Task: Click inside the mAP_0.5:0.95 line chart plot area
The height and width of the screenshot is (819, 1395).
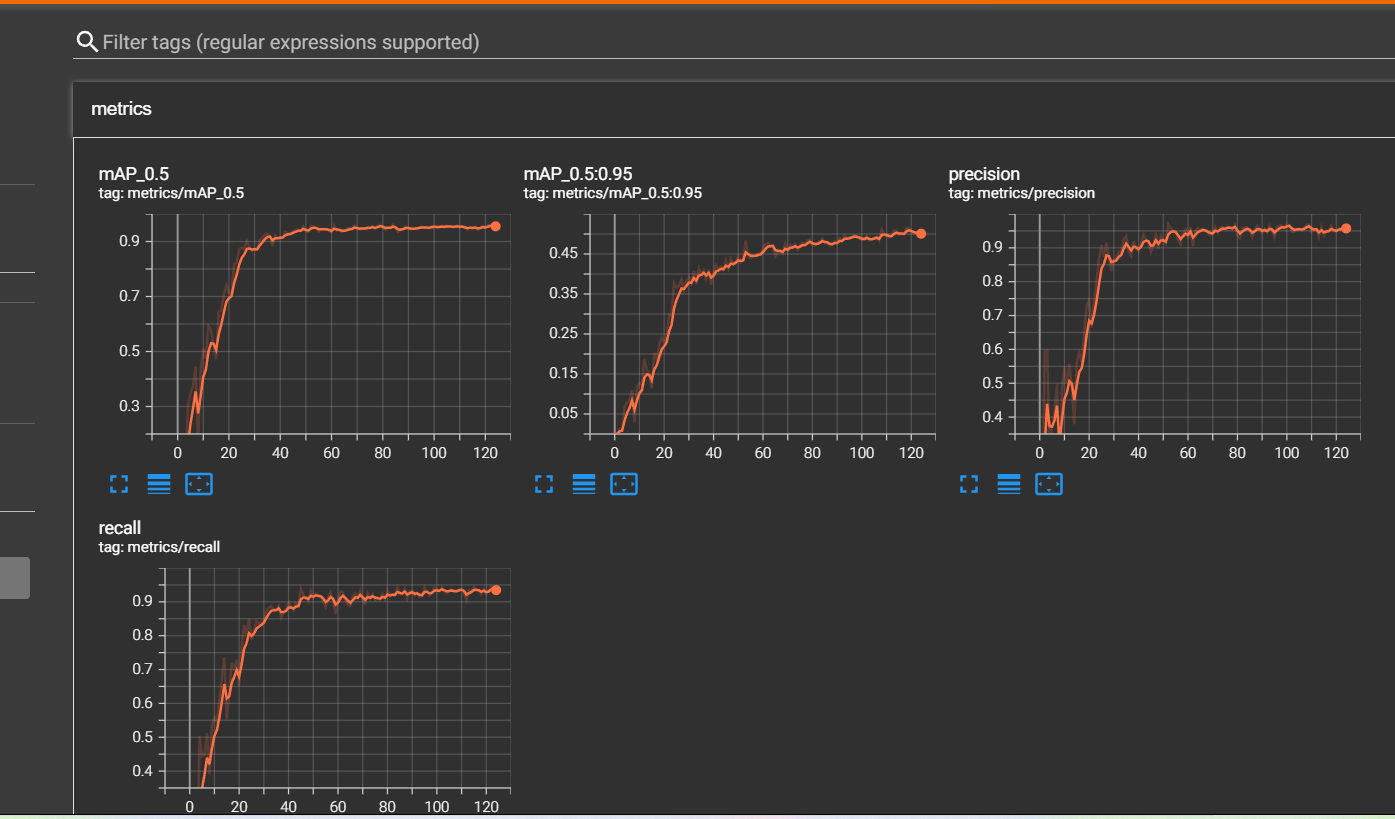Action: pyautogui.click(x=761, y=324)
